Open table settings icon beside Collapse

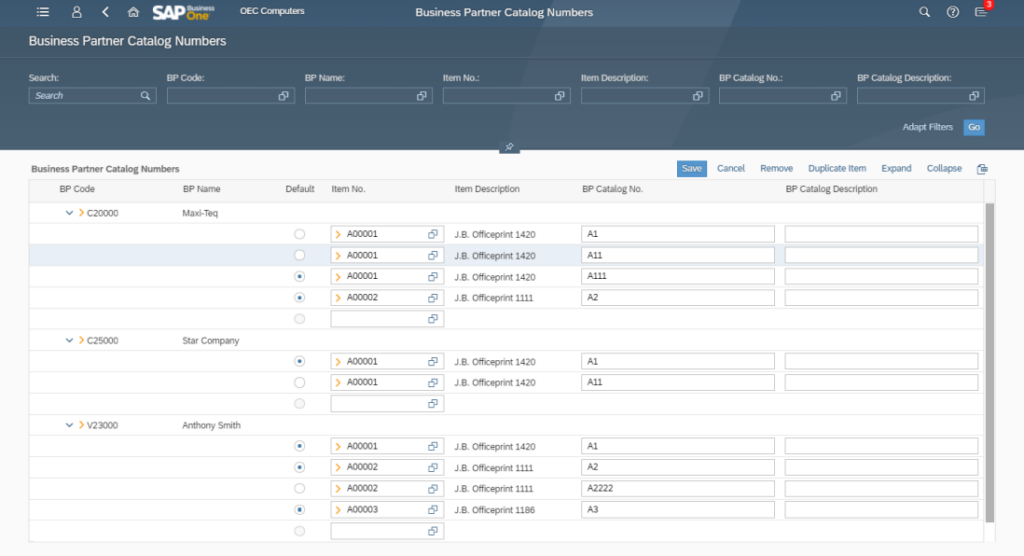point(982,169)
